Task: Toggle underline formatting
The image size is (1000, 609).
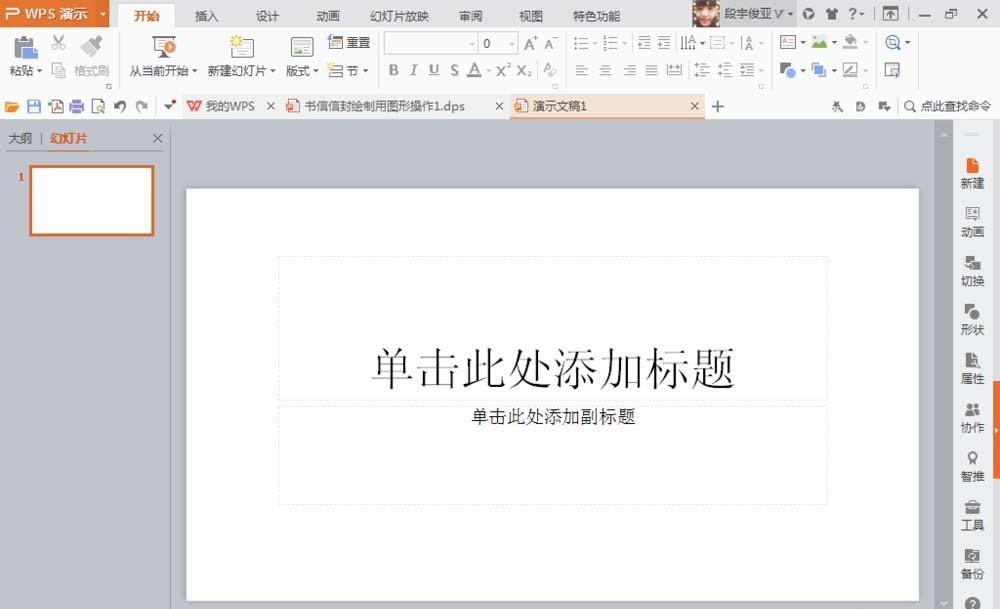Action: pos(433,70)
